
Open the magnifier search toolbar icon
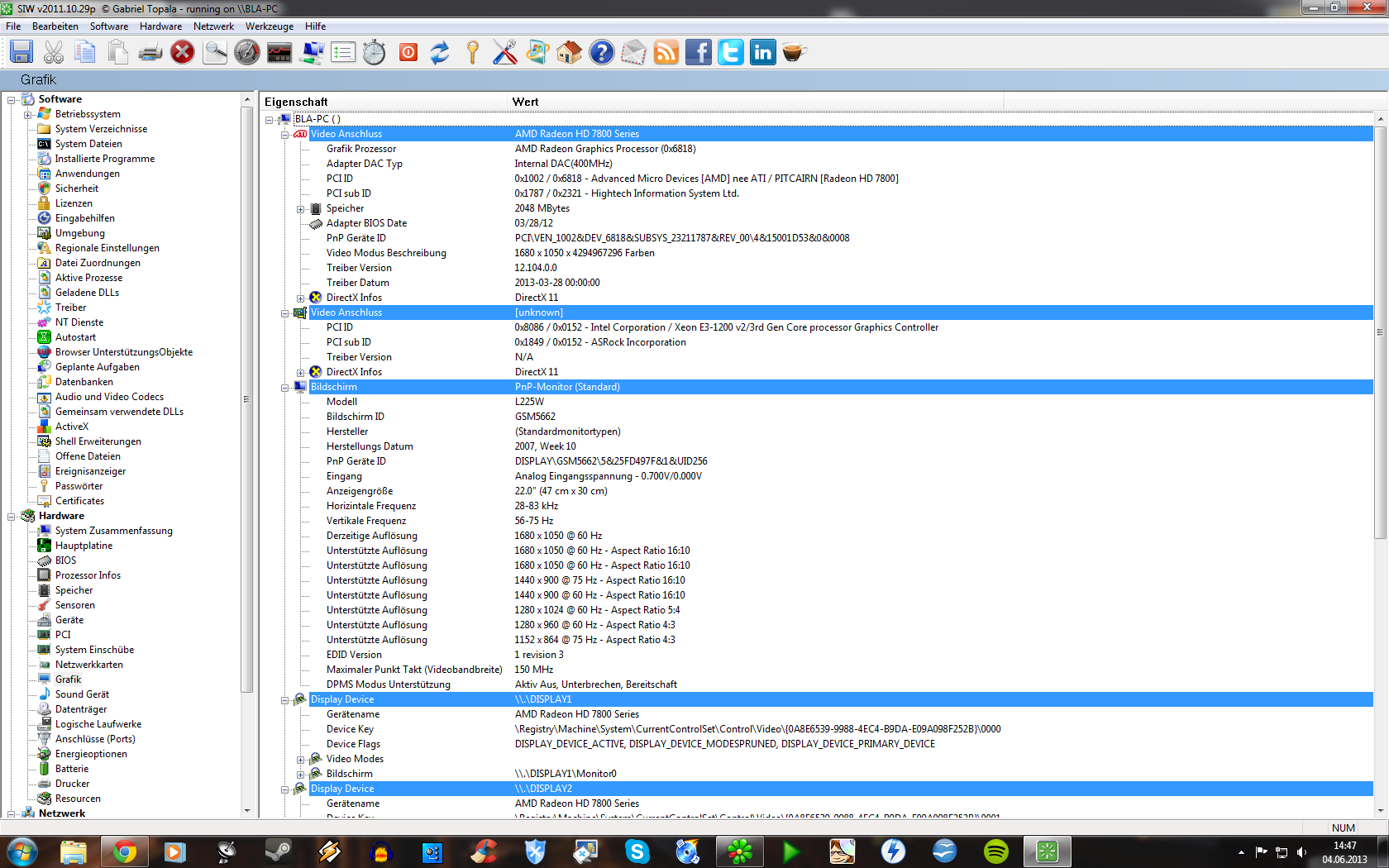tap(215, 52)
